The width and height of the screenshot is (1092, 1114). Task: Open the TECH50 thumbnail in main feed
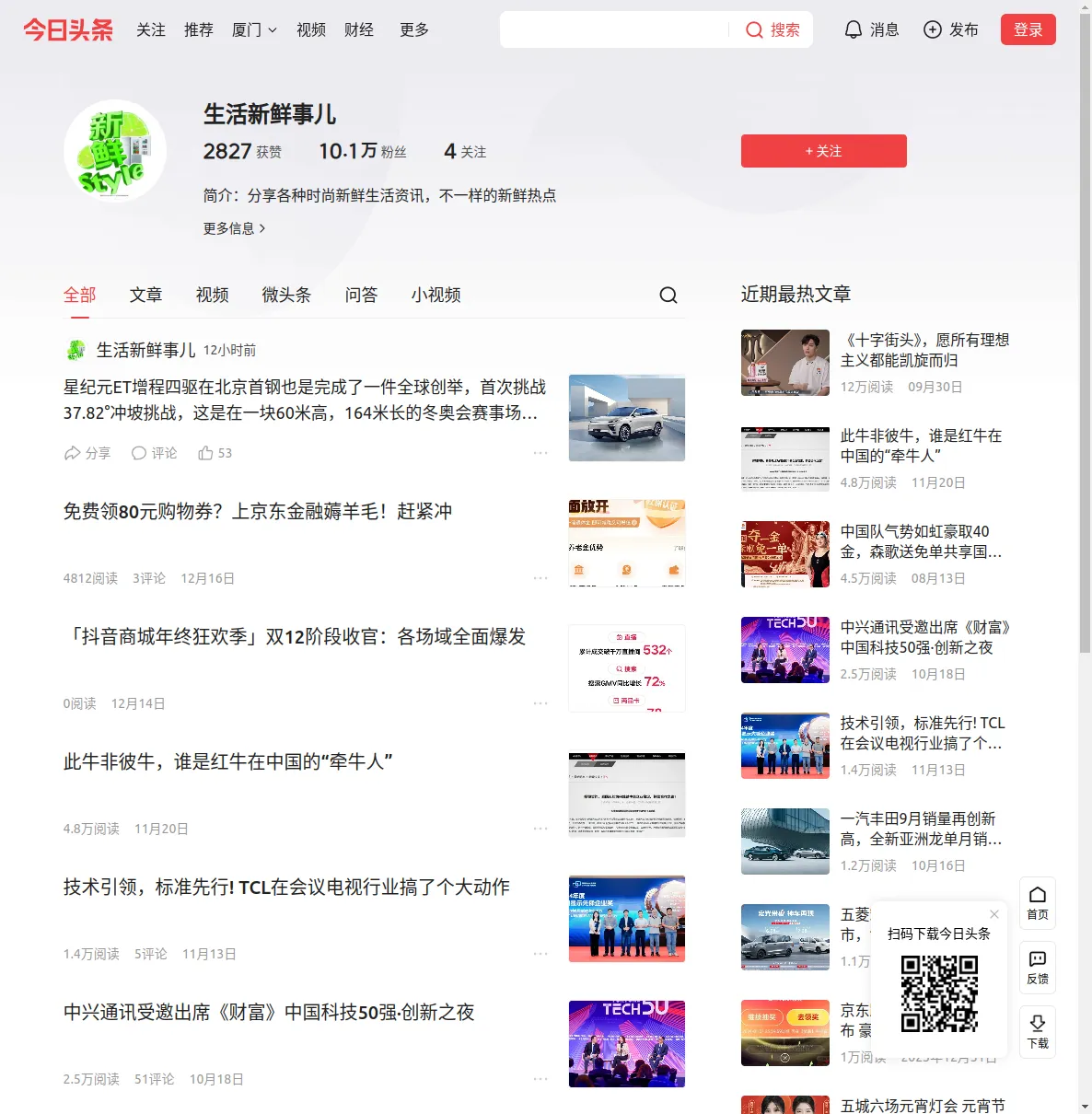pyautogui.click(x=627, y=1044)
